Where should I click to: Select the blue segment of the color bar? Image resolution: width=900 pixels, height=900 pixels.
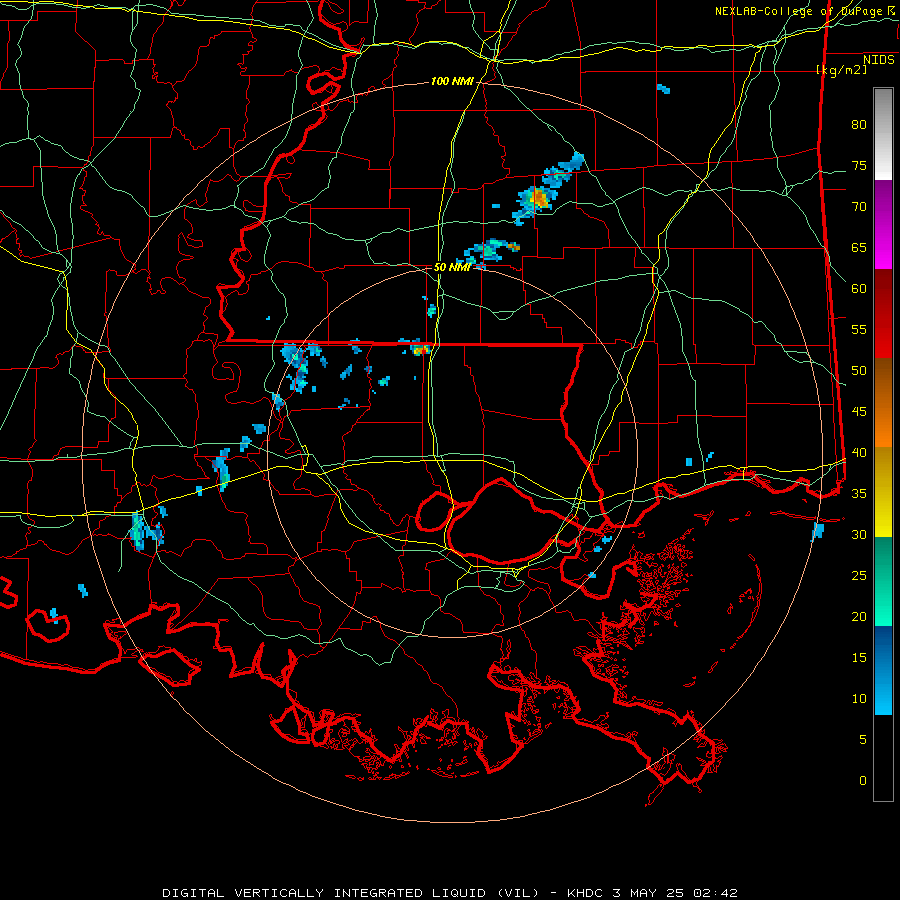(x=883, y=670)
